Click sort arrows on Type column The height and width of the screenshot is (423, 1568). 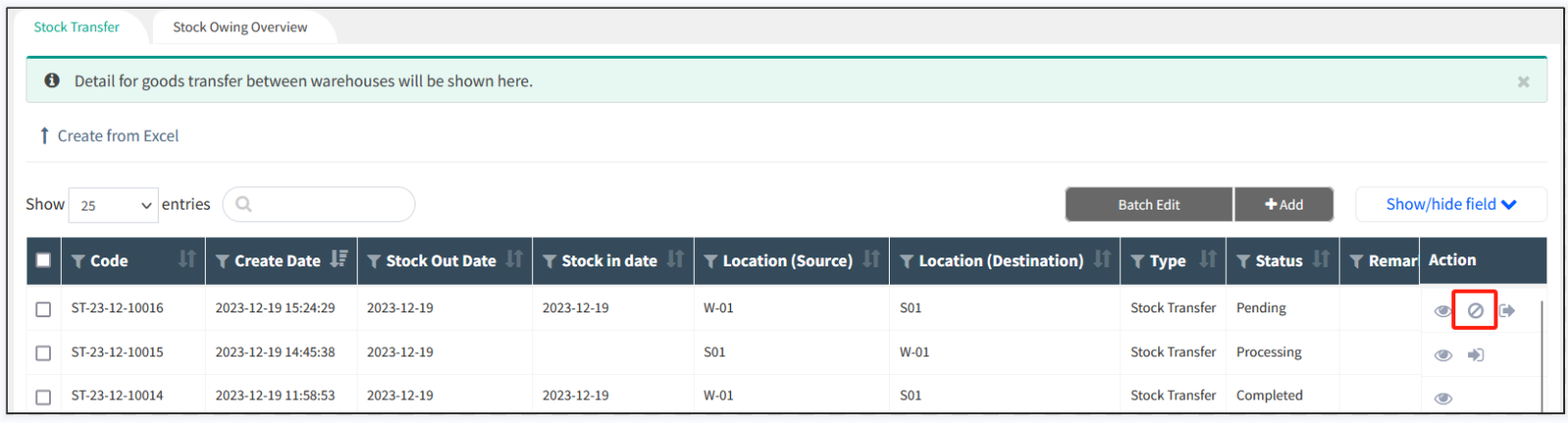[1207, 259]
